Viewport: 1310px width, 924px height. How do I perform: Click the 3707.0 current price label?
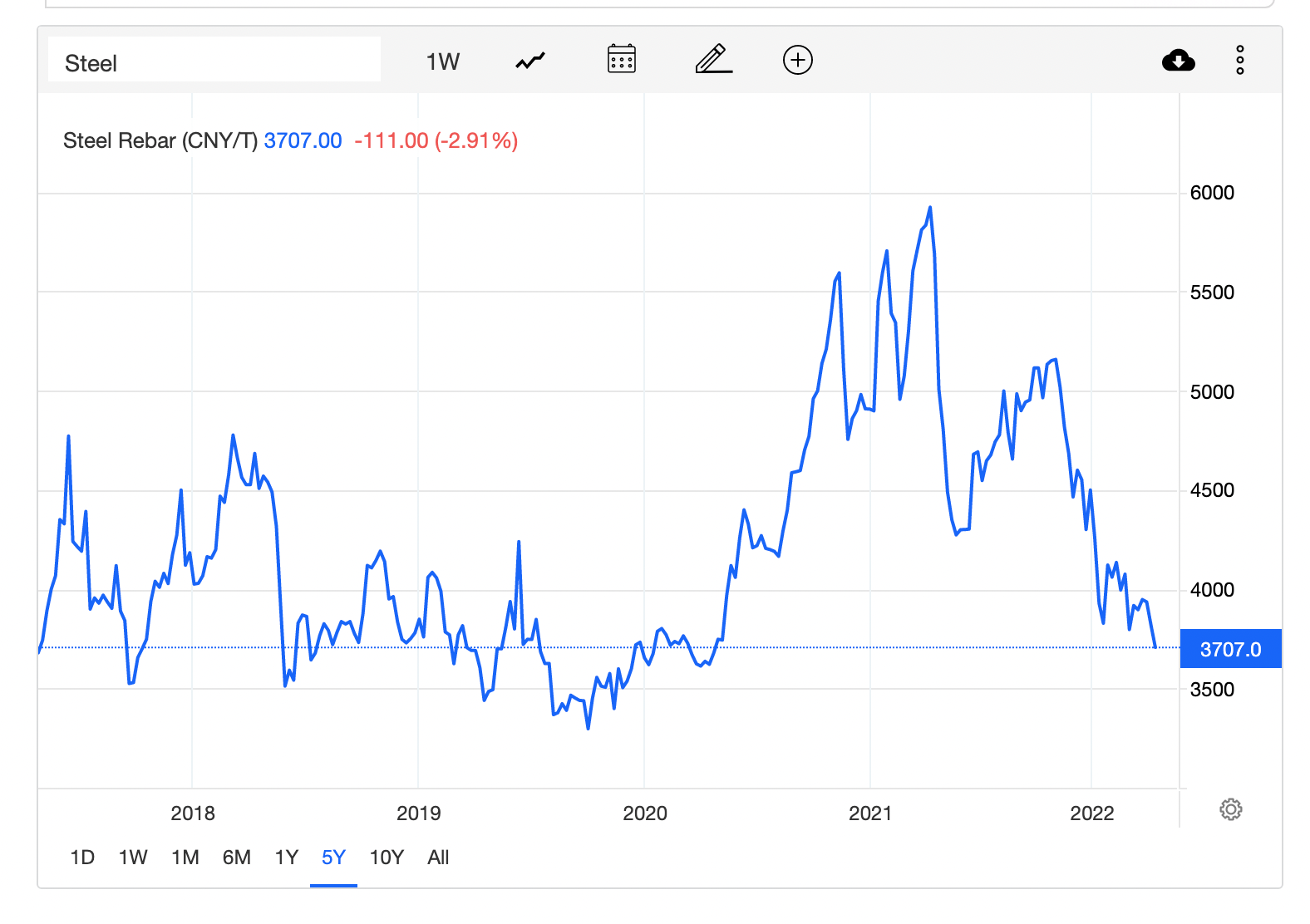1230,649
